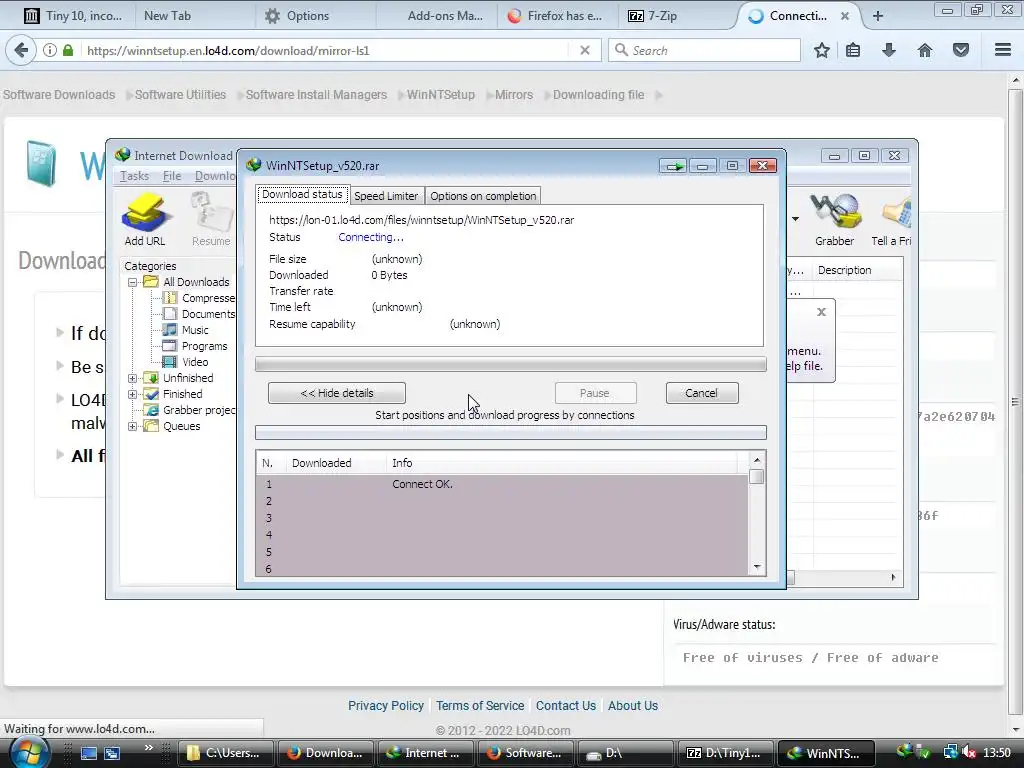Select Programs category in IDM

click(x=195, y=346)
